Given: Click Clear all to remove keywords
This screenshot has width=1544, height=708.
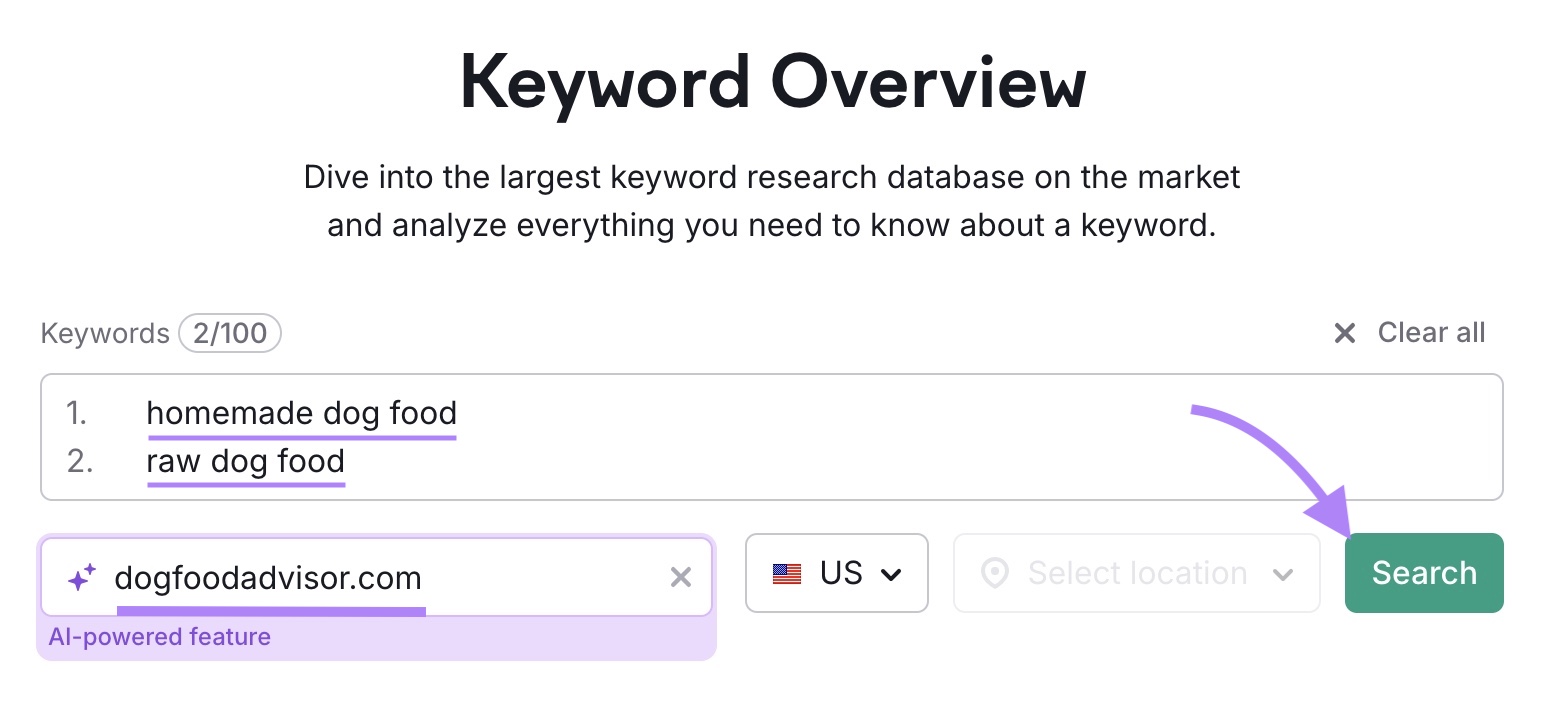Looking at the screenshot, I should 1430,332.
